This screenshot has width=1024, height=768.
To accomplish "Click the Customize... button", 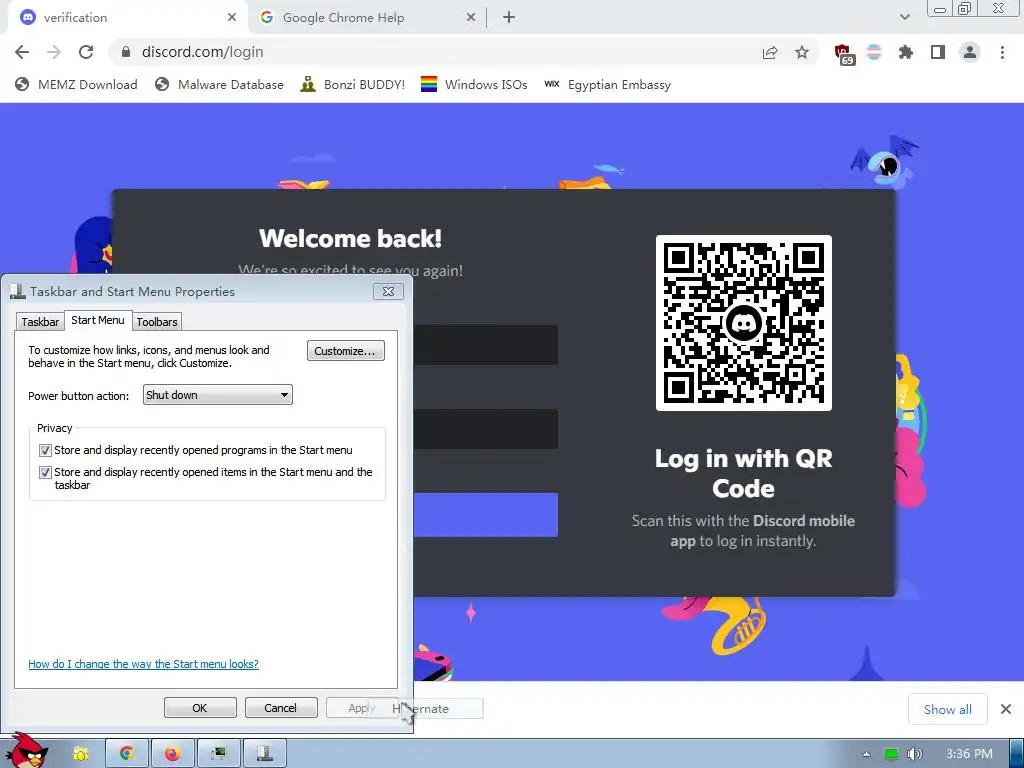I will click(x=345, y=351).
